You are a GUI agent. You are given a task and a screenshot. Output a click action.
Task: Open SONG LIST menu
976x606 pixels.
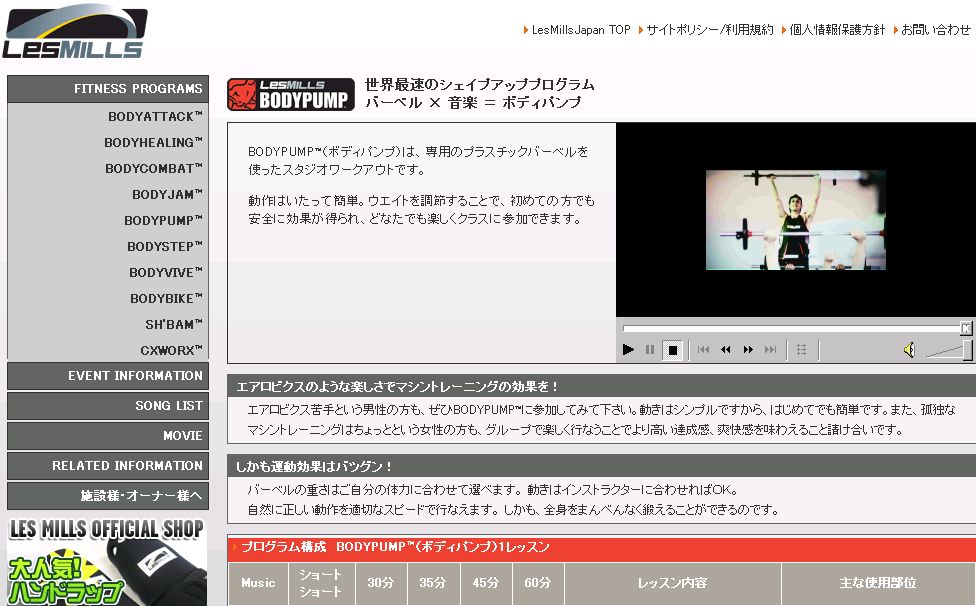pos(108,406)
